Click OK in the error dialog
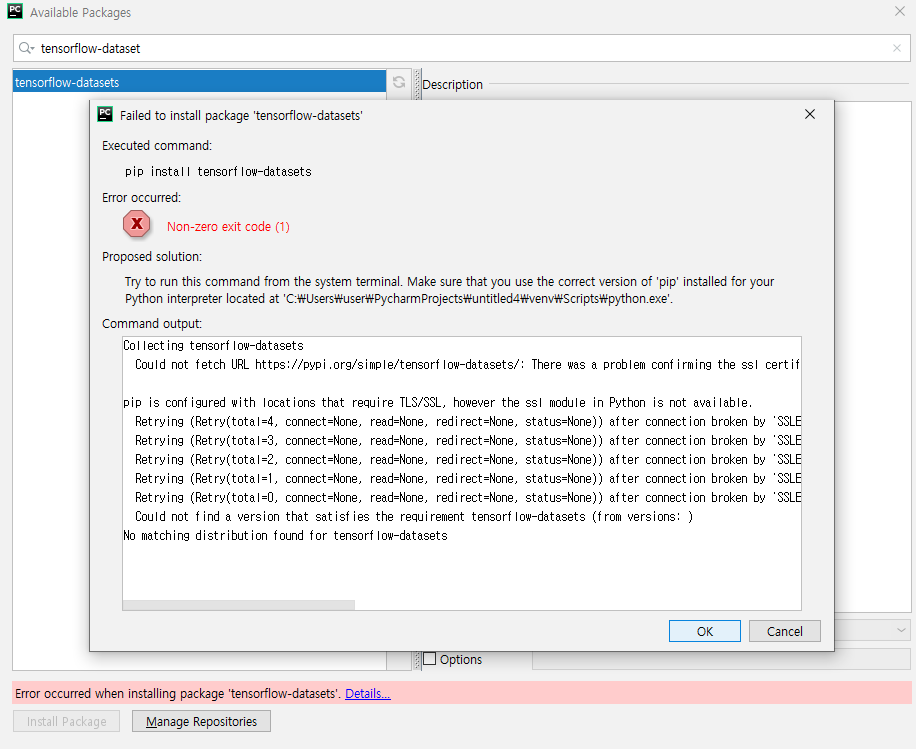The image size is (916, 749). (705, 631)
